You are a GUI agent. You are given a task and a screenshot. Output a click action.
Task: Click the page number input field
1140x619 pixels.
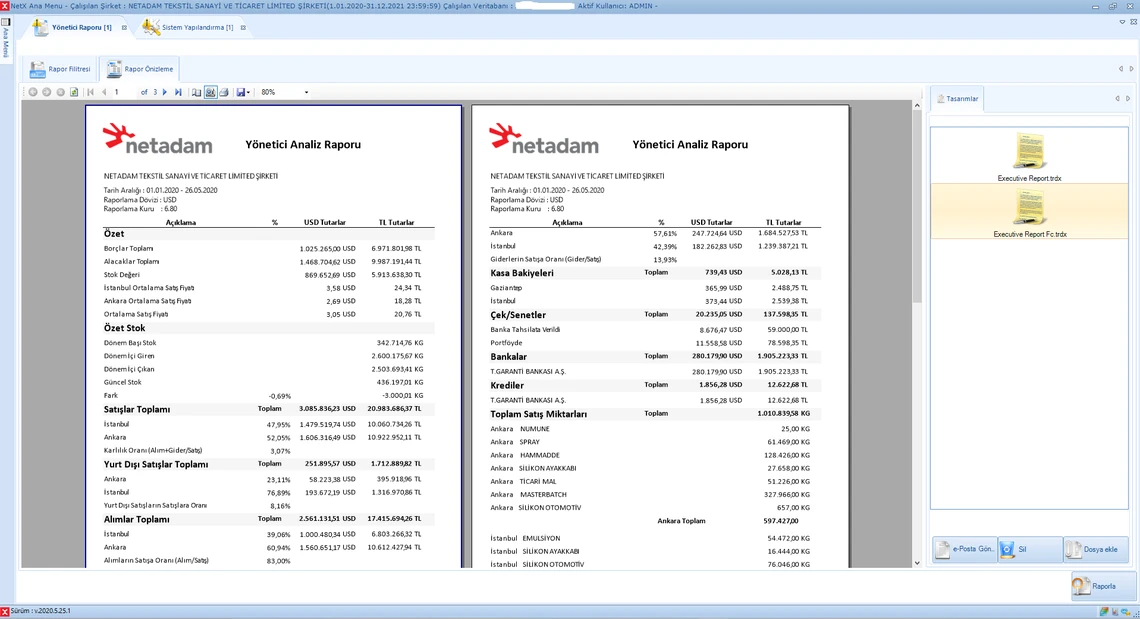124,92
